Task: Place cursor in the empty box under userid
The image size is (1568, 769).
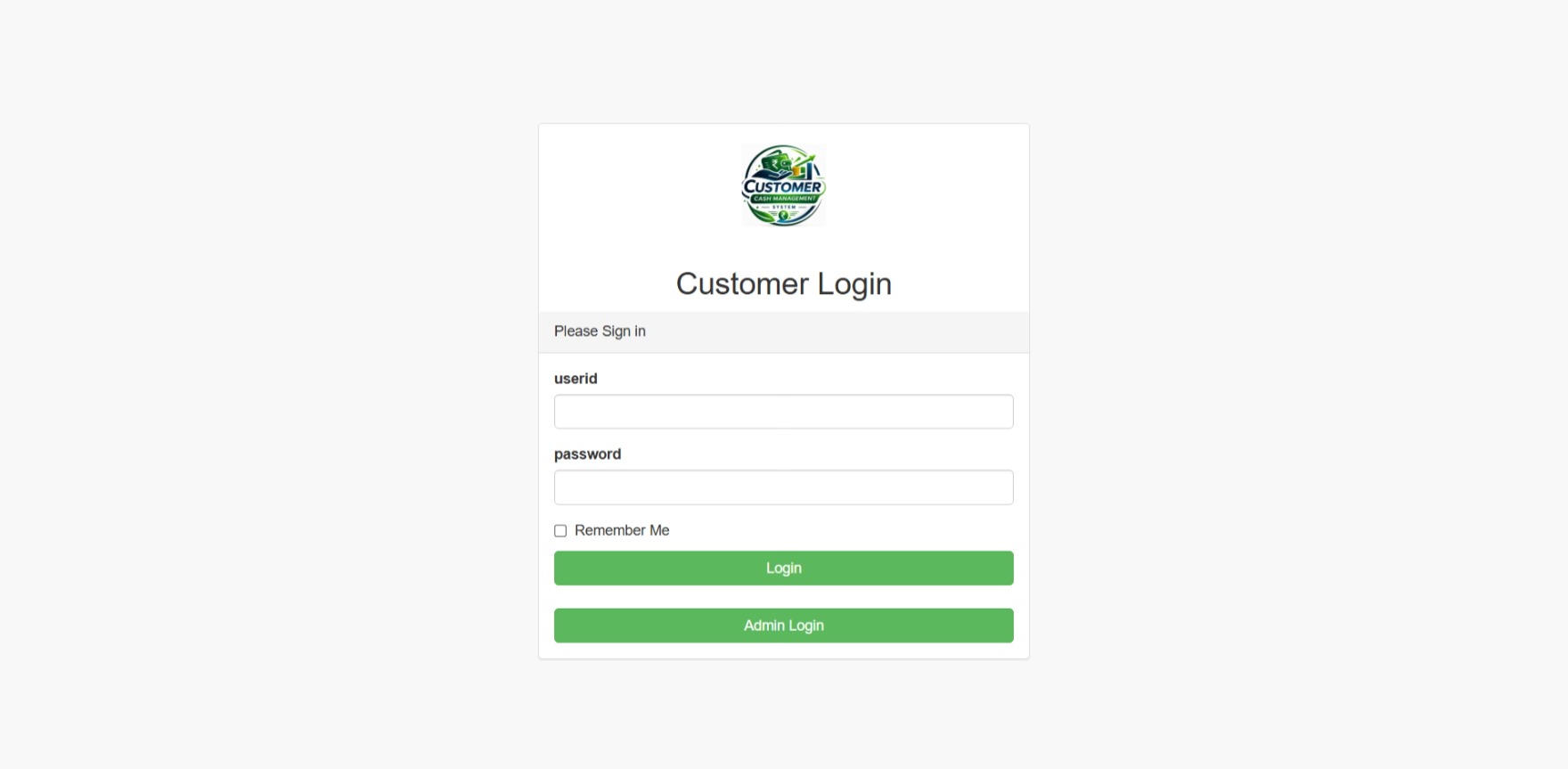Action: tap(784, 412)
